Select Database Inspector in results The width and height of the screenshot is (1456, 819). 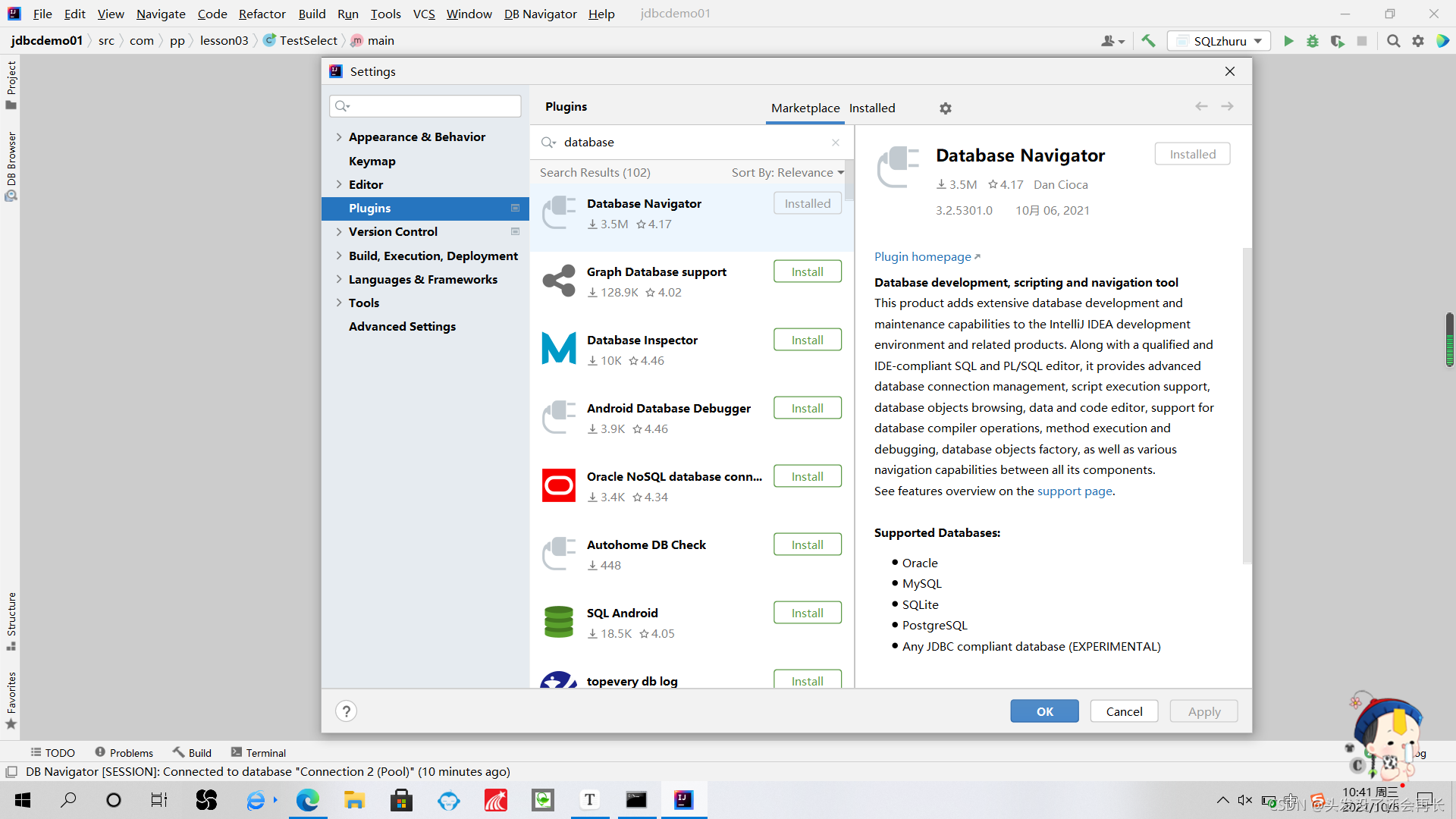(642, 340)
